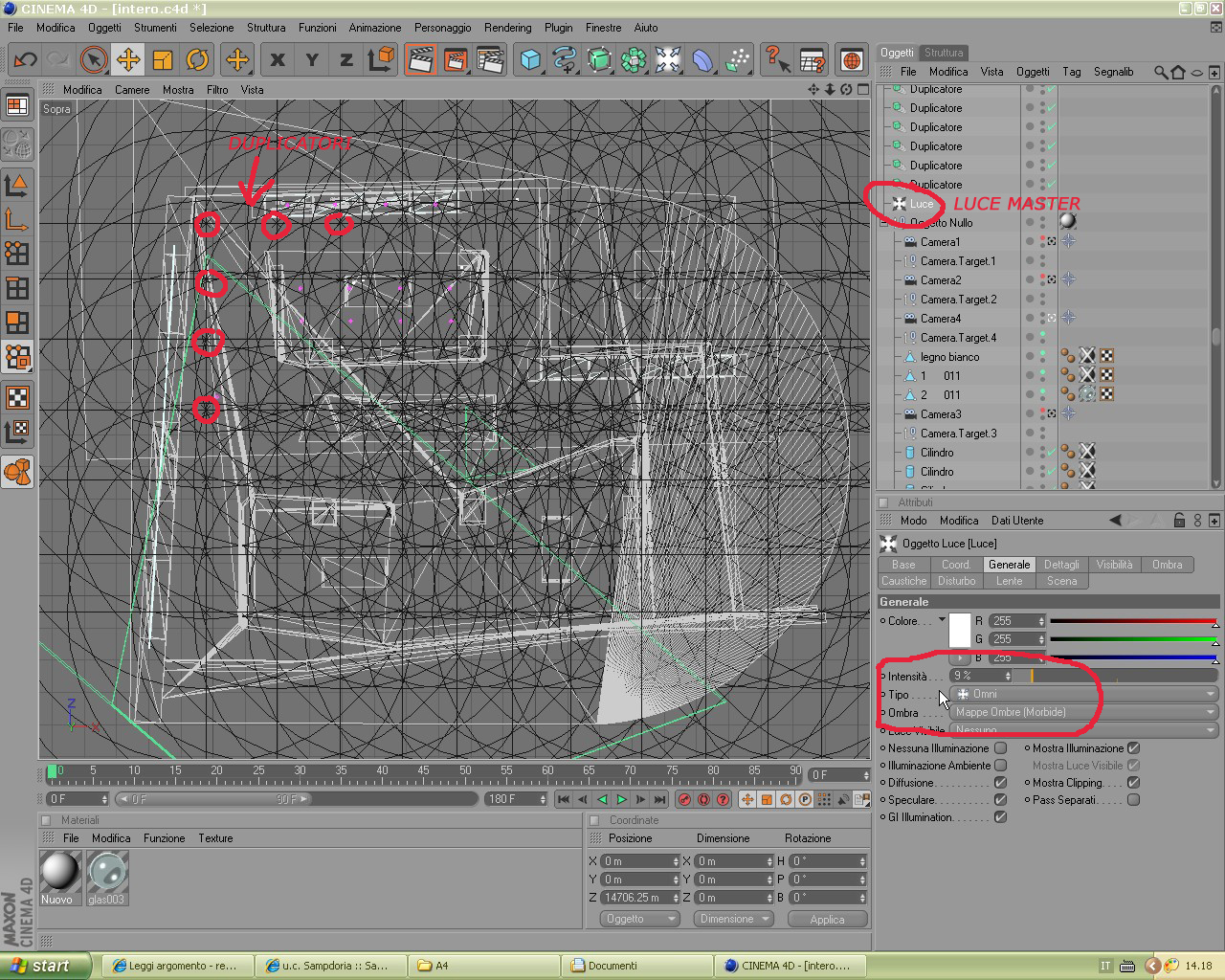Toggle Diffusione checkbox
The width and height of the screenshot is (1225, 980).
pos(1000,783)
